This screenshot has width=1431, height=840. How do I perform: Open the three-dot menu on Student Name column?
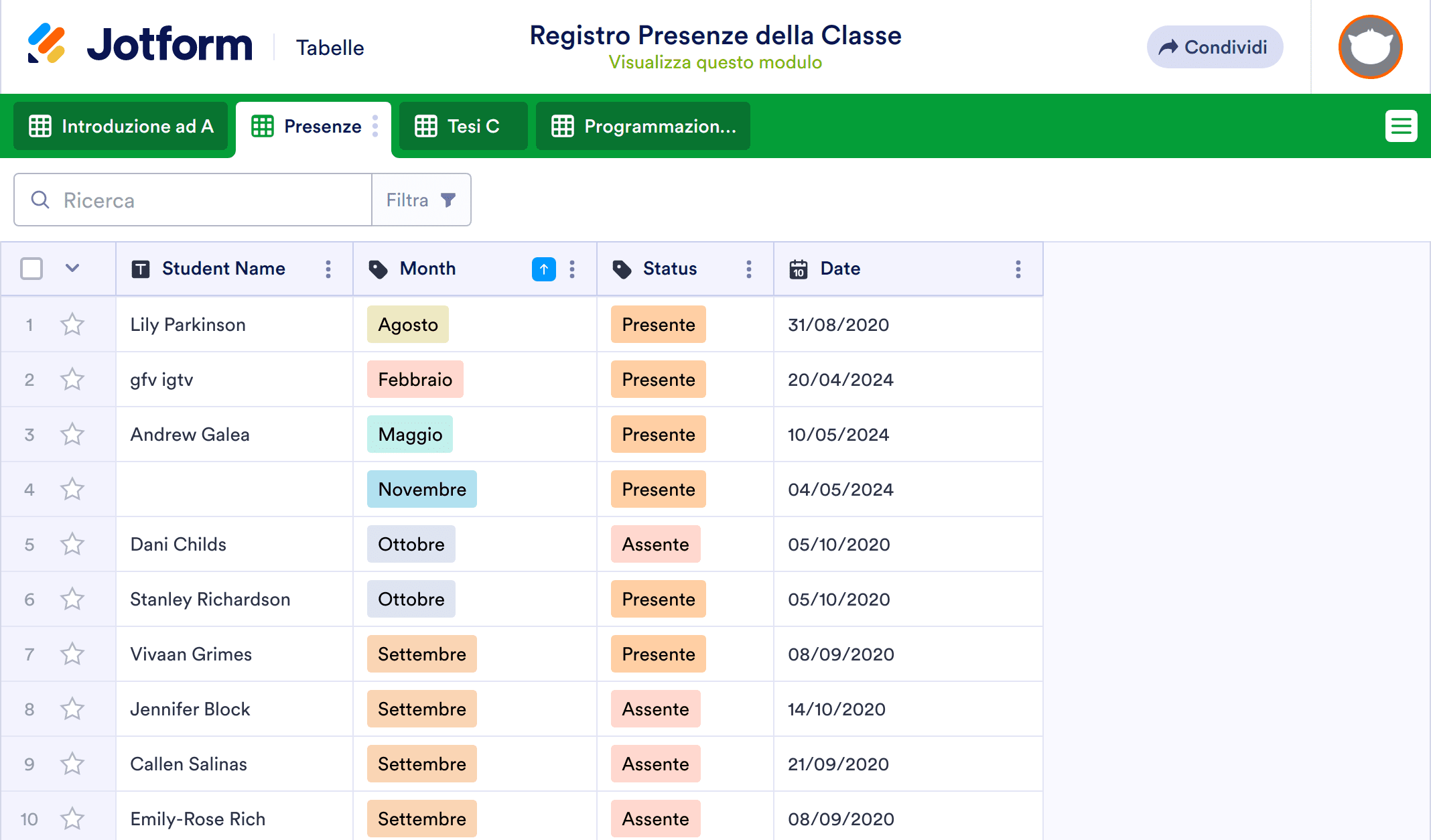click(328, 269)
